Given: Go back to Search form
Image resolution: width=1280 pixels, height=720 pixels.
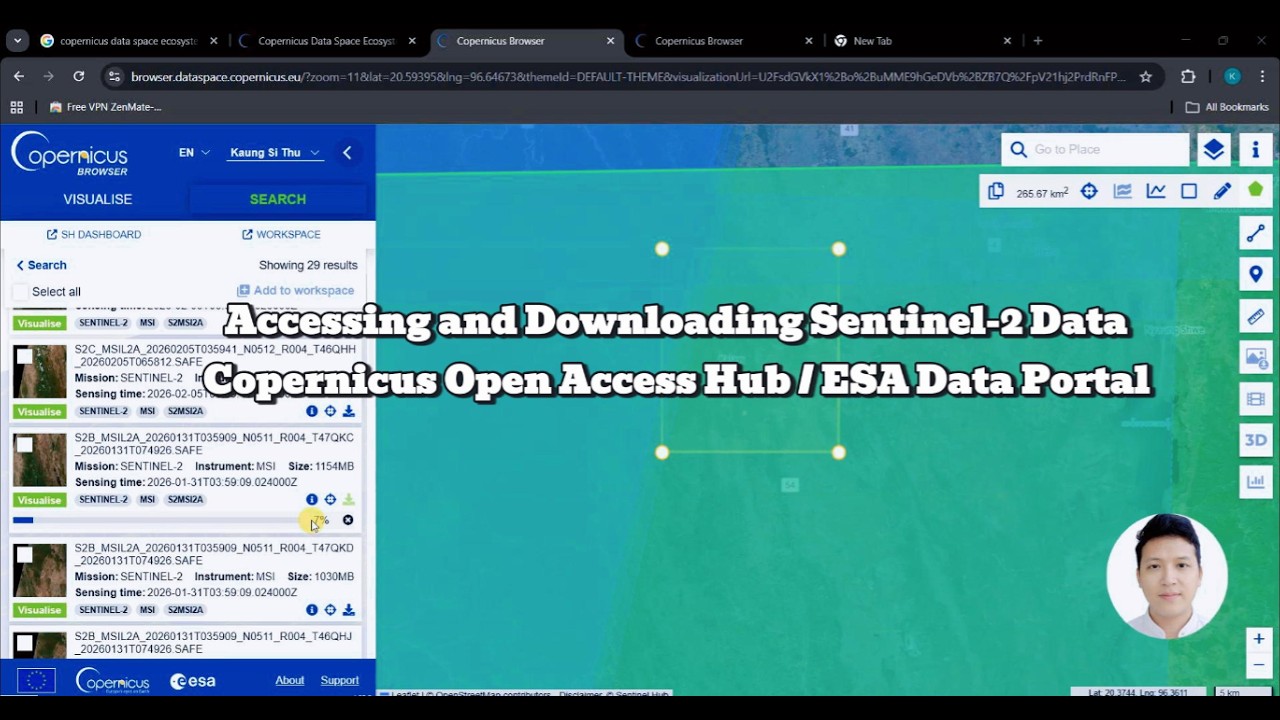Looking at the screenshot, I should coord(41,265).
